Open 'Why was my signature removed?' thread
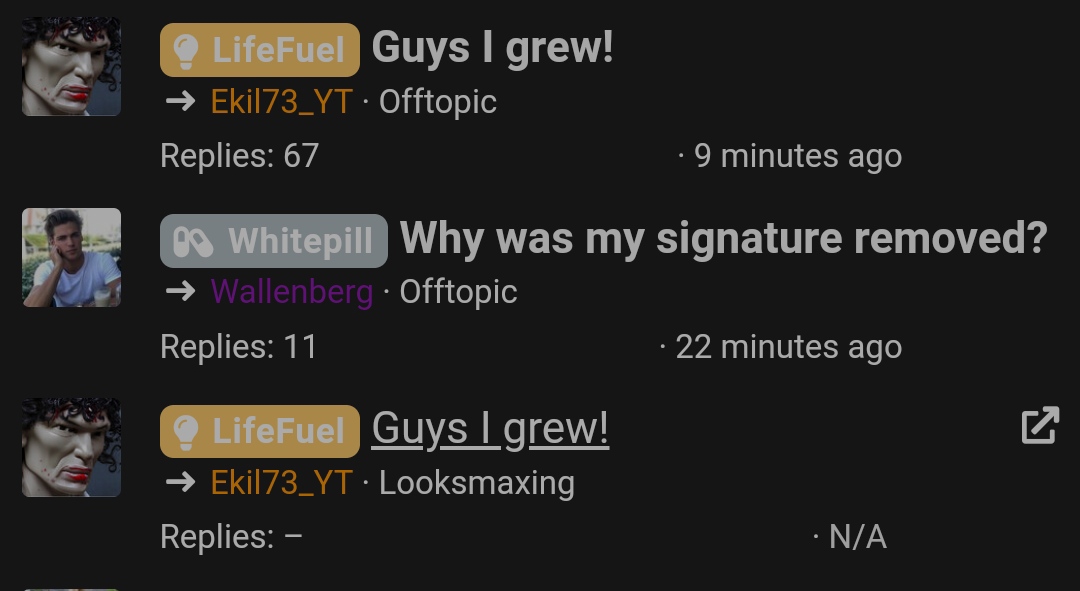The height and width of the screenshot is (591, 1080). click(x=723, y=239)
